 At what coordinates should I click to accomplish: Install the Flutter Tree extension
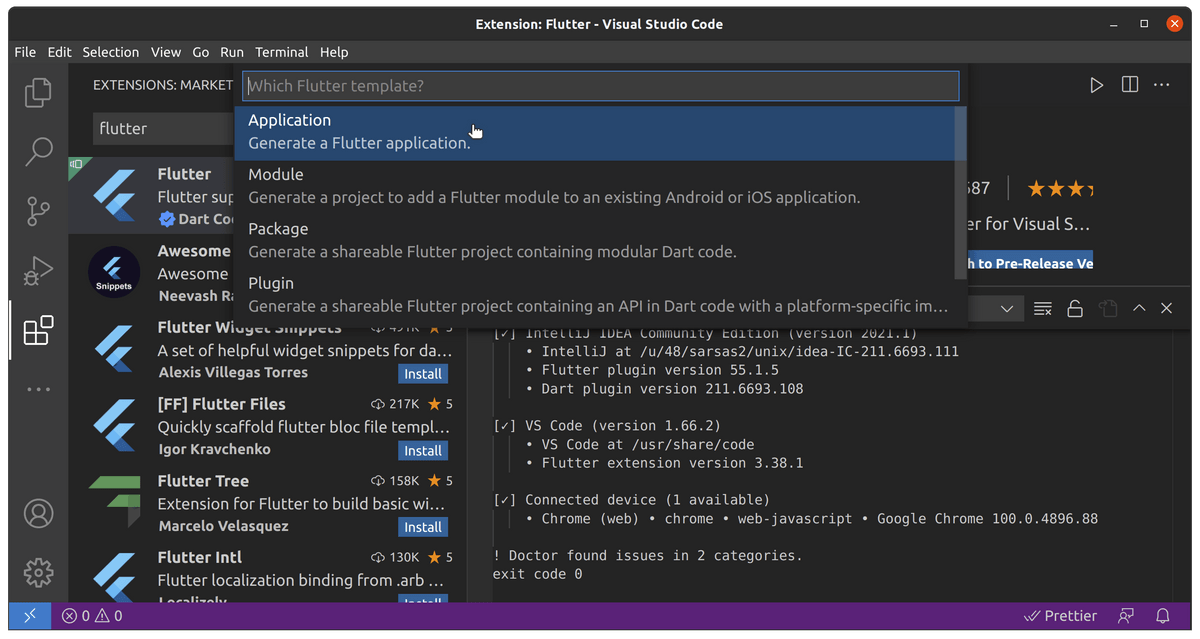tap(422, 527)
